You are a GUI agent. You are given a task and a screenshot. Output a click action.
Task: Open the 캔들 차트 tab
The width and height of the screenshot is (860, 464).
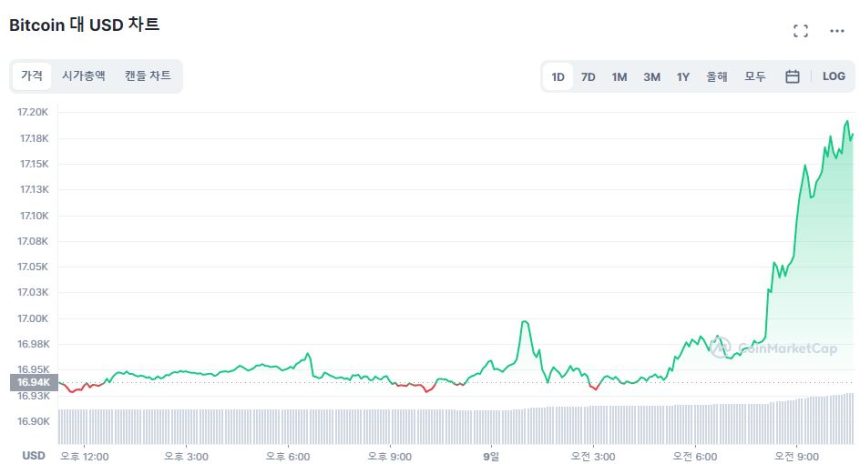coord(148,76)
